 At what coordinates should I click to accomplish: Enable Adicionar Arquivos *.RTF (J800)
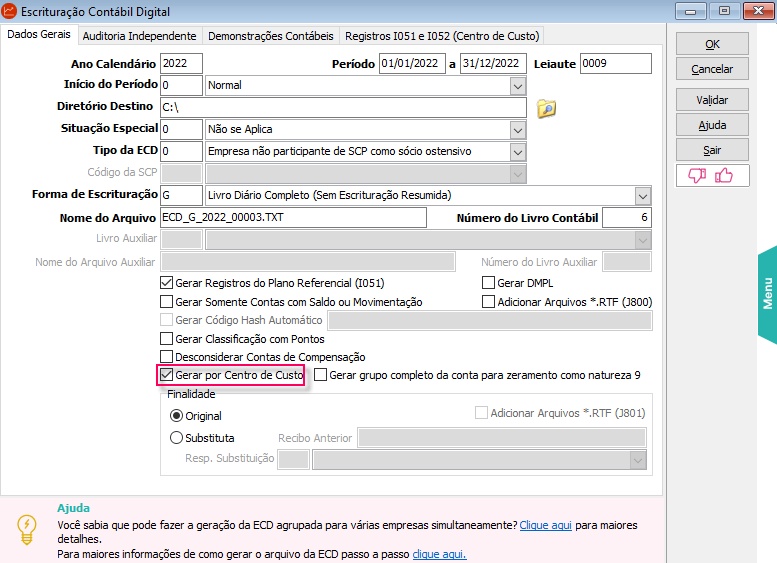pyautogui.click(x=488, y=302)
